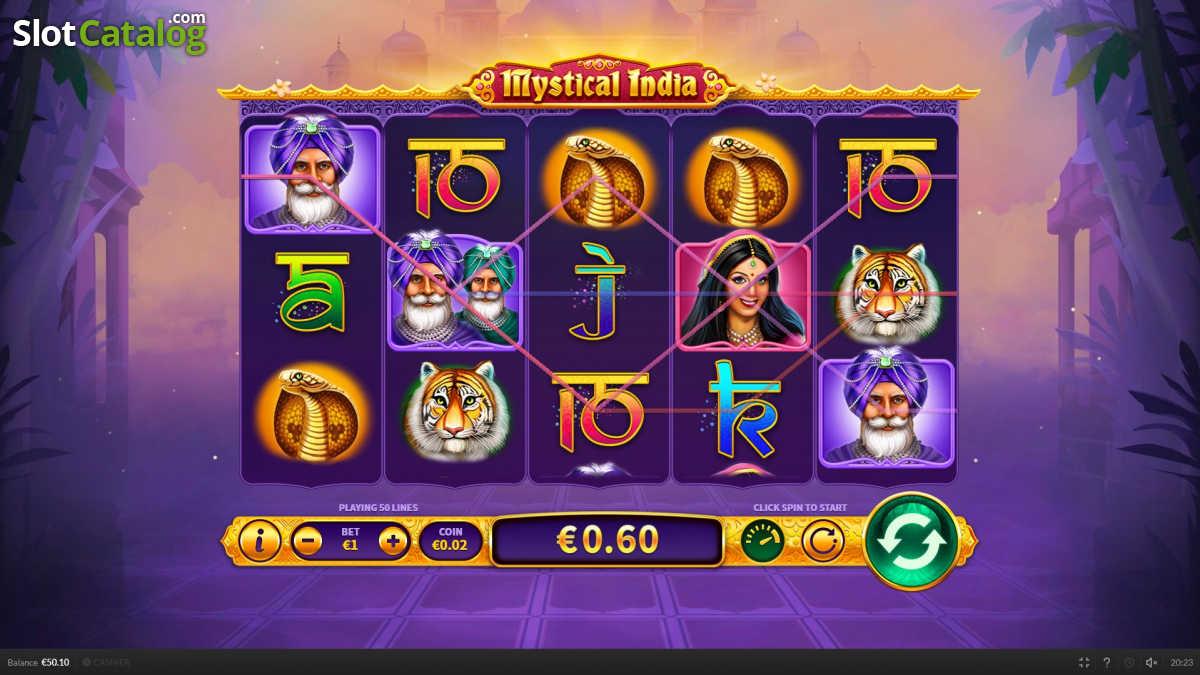Click the €0.60 win display
The image size is (1200, 675).
(x=607, y=541)
